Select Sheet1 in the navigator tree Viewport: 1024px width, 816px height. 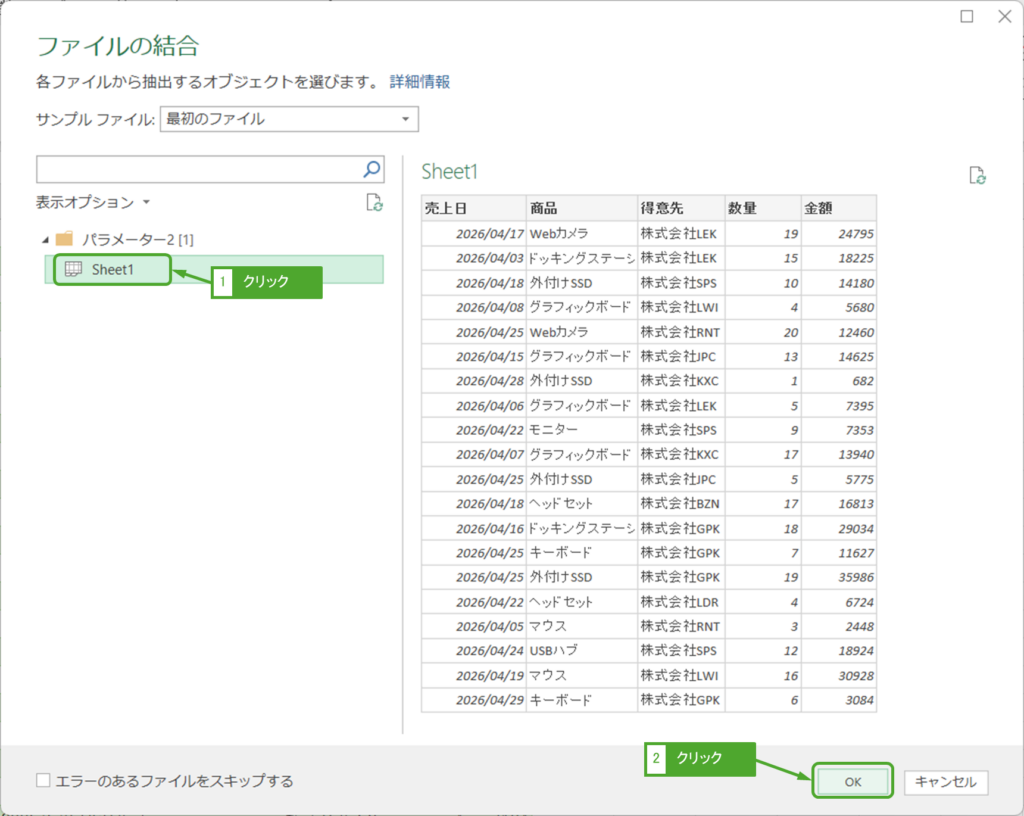112,269
